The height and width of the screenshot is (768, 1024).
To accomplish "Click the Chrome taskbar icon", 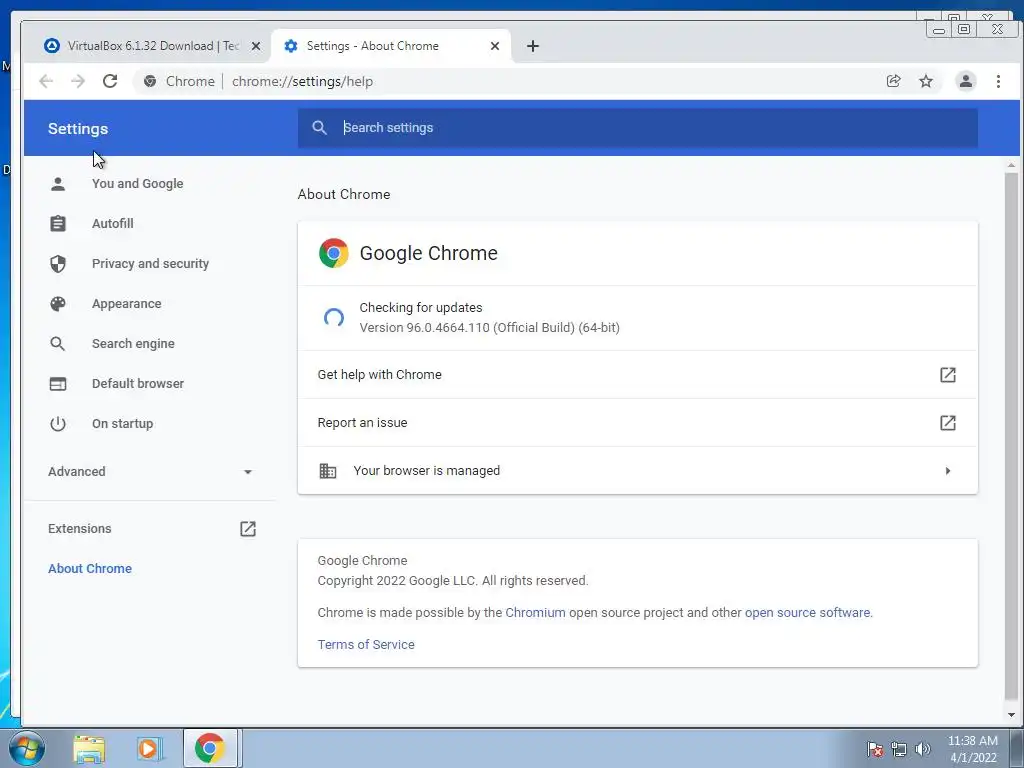I will (x=210, y=748).
